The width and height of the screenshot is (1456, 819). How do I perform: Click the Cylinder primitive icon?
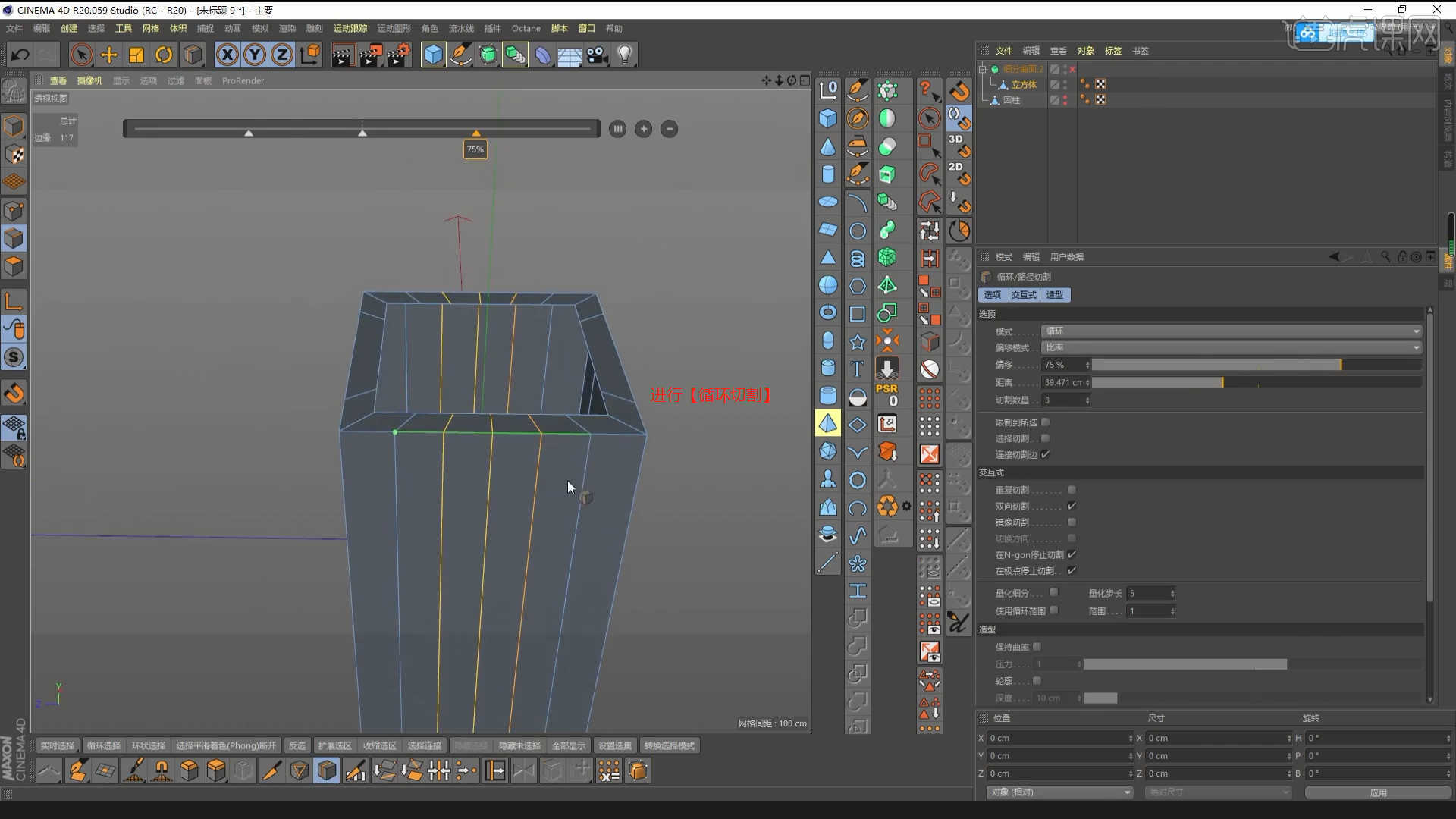pos(828,174)
